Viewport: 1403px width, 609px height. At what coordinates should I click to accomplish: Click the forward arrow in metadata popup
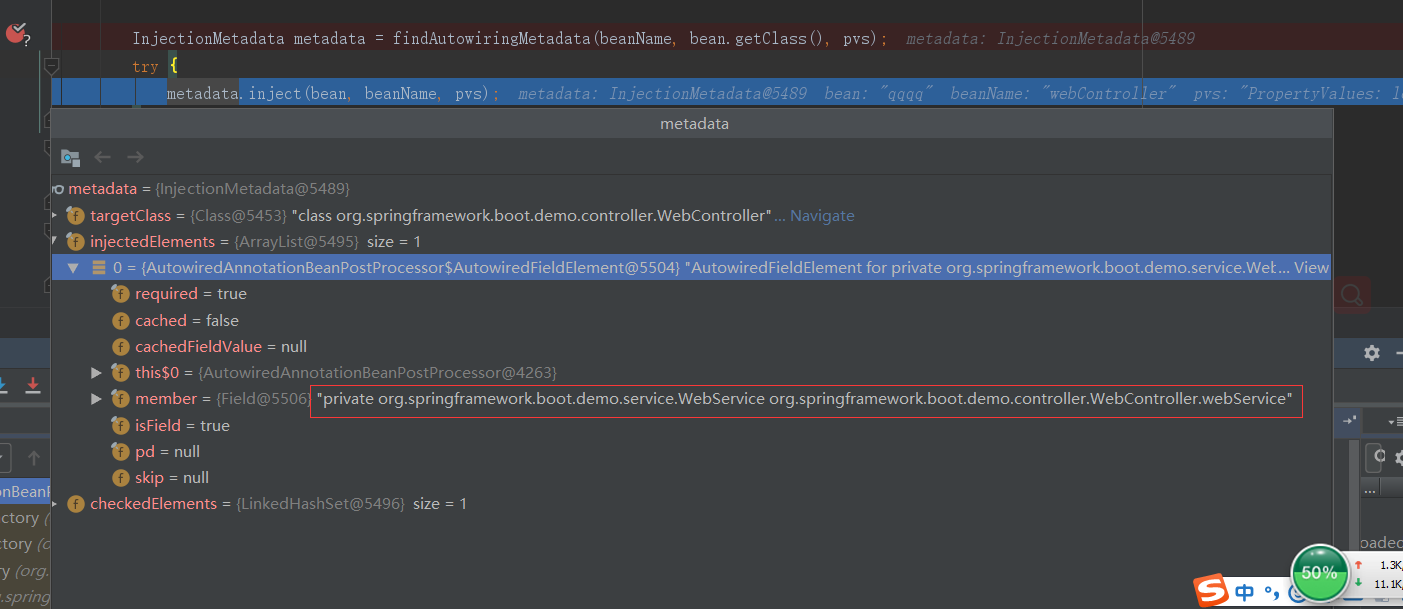pyautogui.click(x=135, y=157)
